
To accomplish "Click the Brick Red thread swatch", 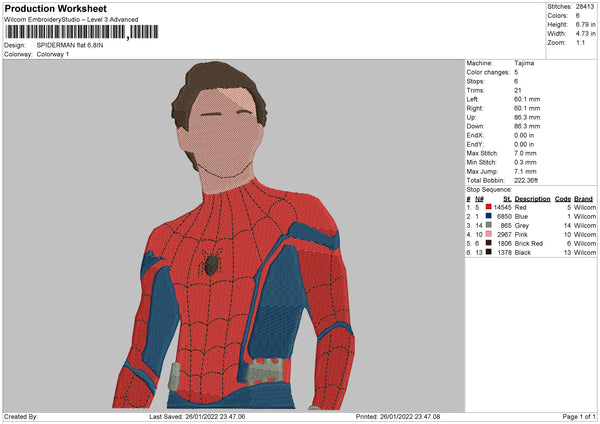I will [488, 243].
